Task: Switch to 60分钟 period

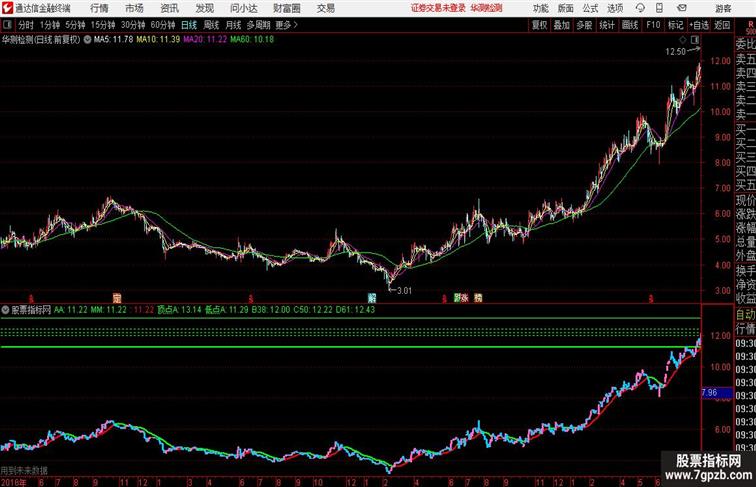Action: [x=163, y=25]
